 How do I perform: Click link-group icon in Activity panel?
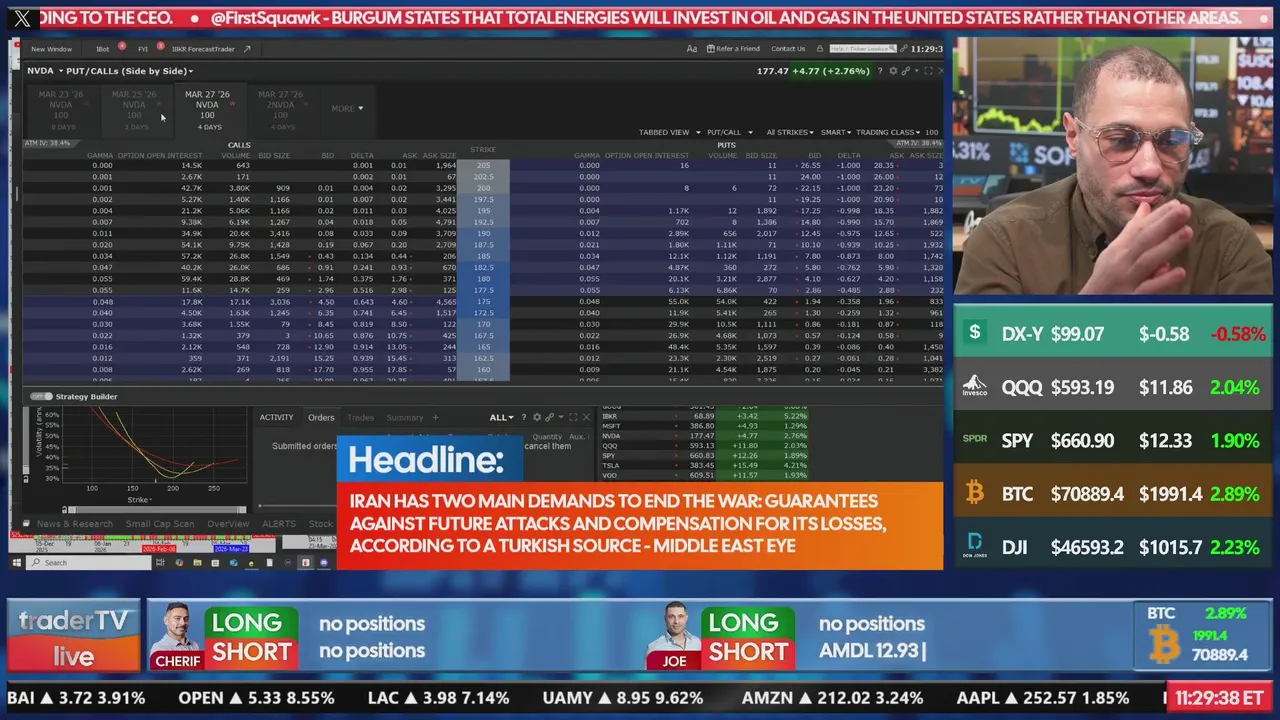point(549,417)
